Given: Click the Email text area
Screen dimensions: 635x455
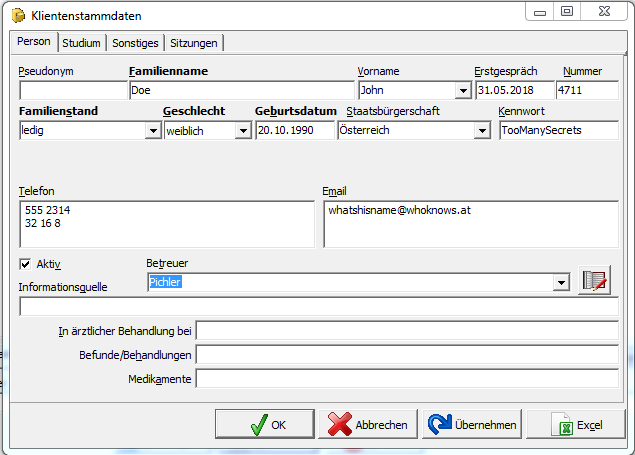Looking at the screenshot, I should pyautogui.click(x=470, y=223).
